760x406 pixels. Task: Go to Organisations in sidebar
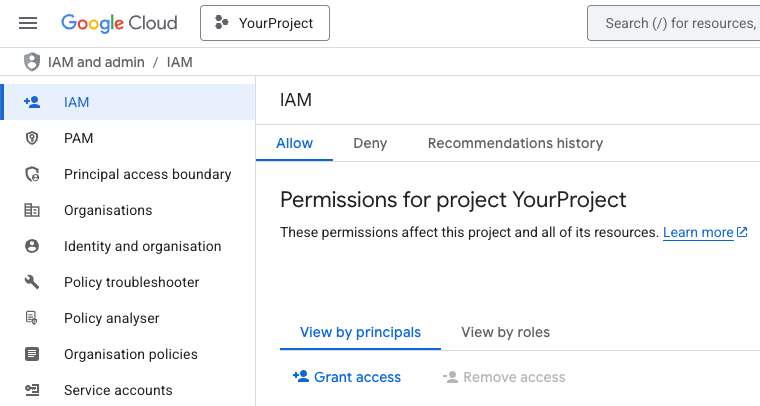[128, 210]
